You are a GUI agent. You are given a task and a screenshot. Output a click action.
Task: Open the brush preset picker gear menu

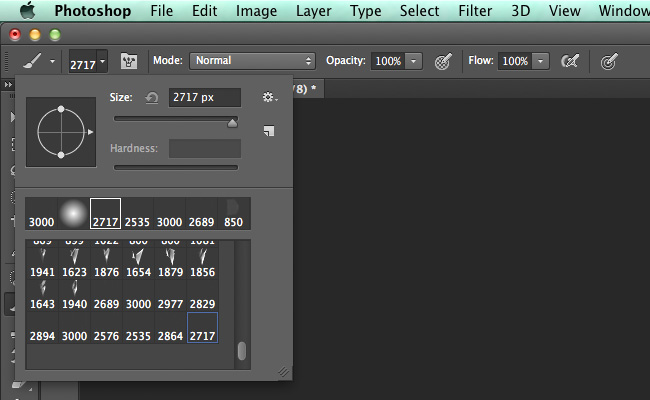coord(269,97)
